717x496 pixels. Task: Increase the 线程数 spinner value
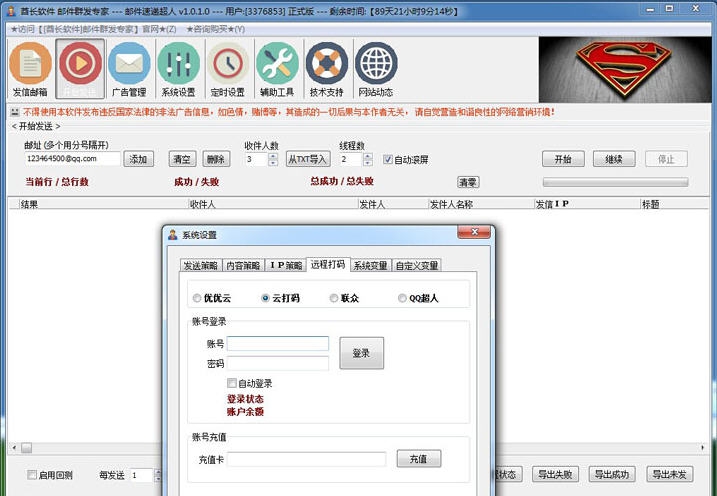click(368, 155)
